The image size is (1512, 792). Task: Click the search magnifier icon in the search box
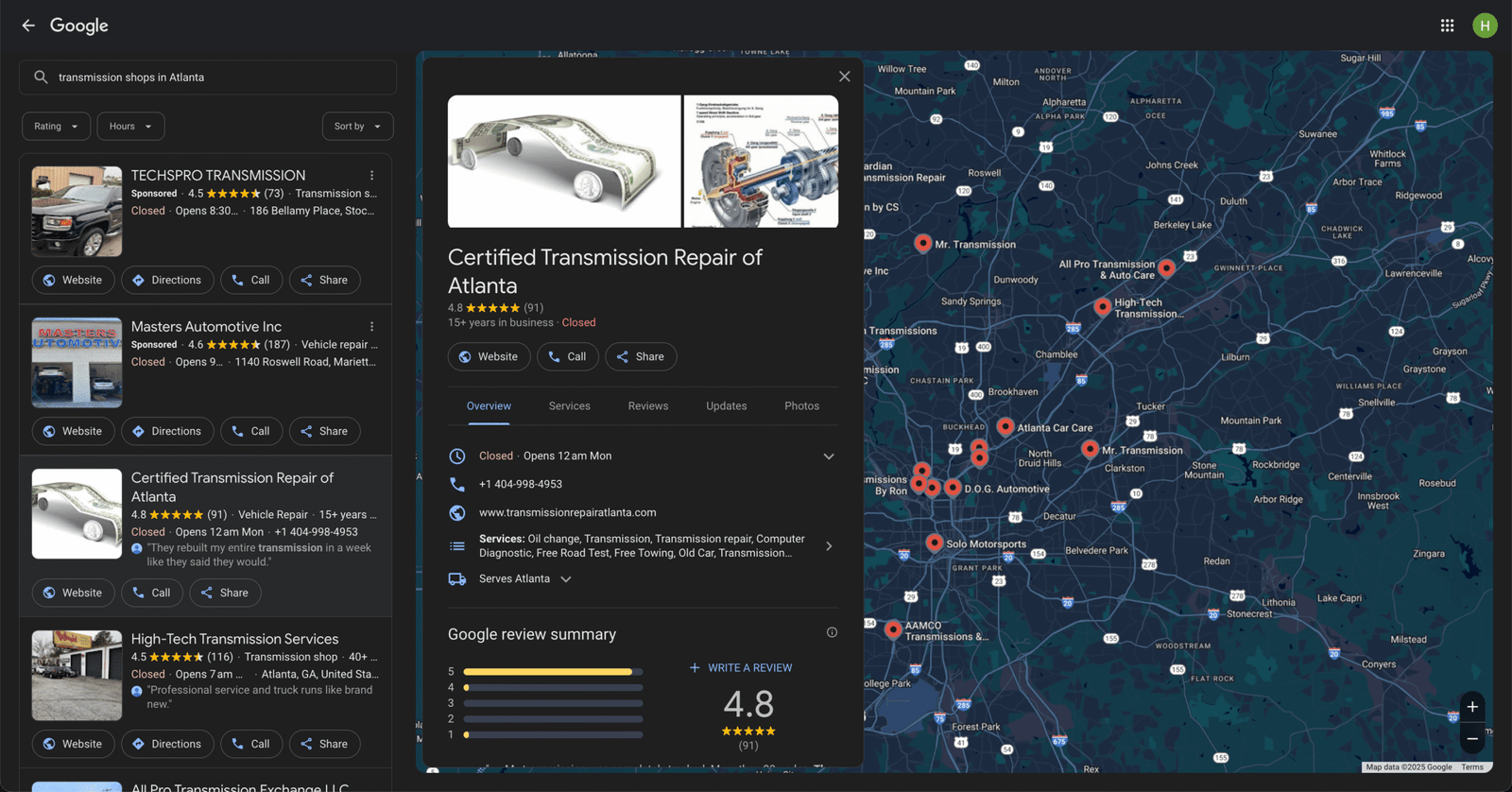tap(41, 77)
